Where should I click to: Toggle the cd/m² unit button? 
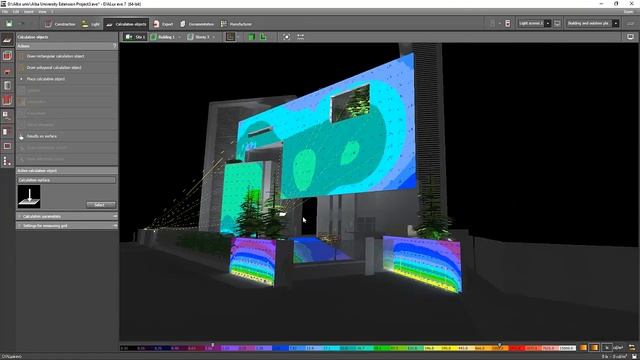pyautogui.click(x=618, y=348)
